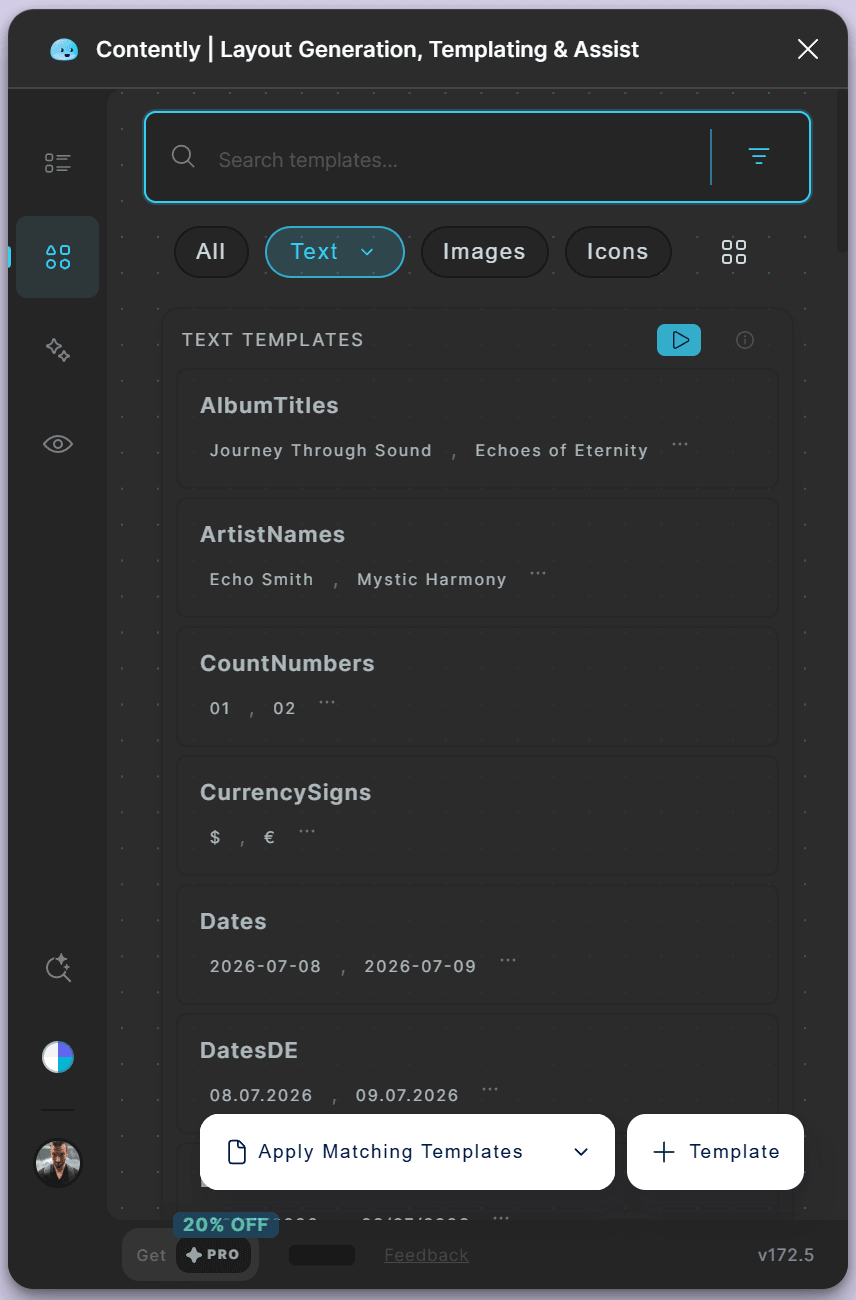Select the All filter tab
Viewport: 856px width, 1300px height.
(211, 252)
